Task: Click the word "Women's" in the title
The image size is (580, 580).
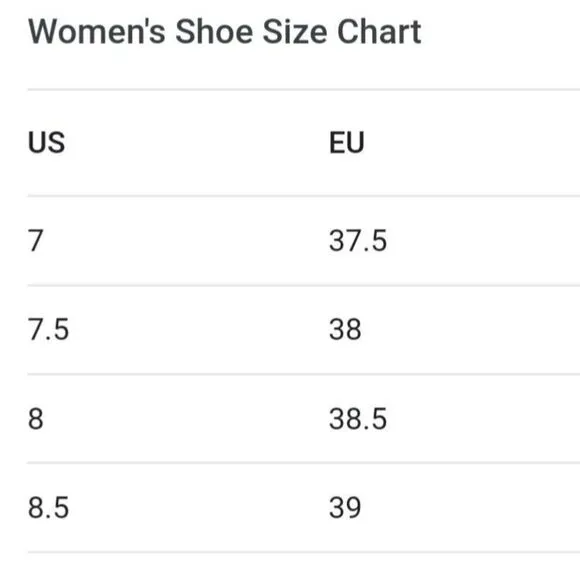Action: (x=97, y=32)
